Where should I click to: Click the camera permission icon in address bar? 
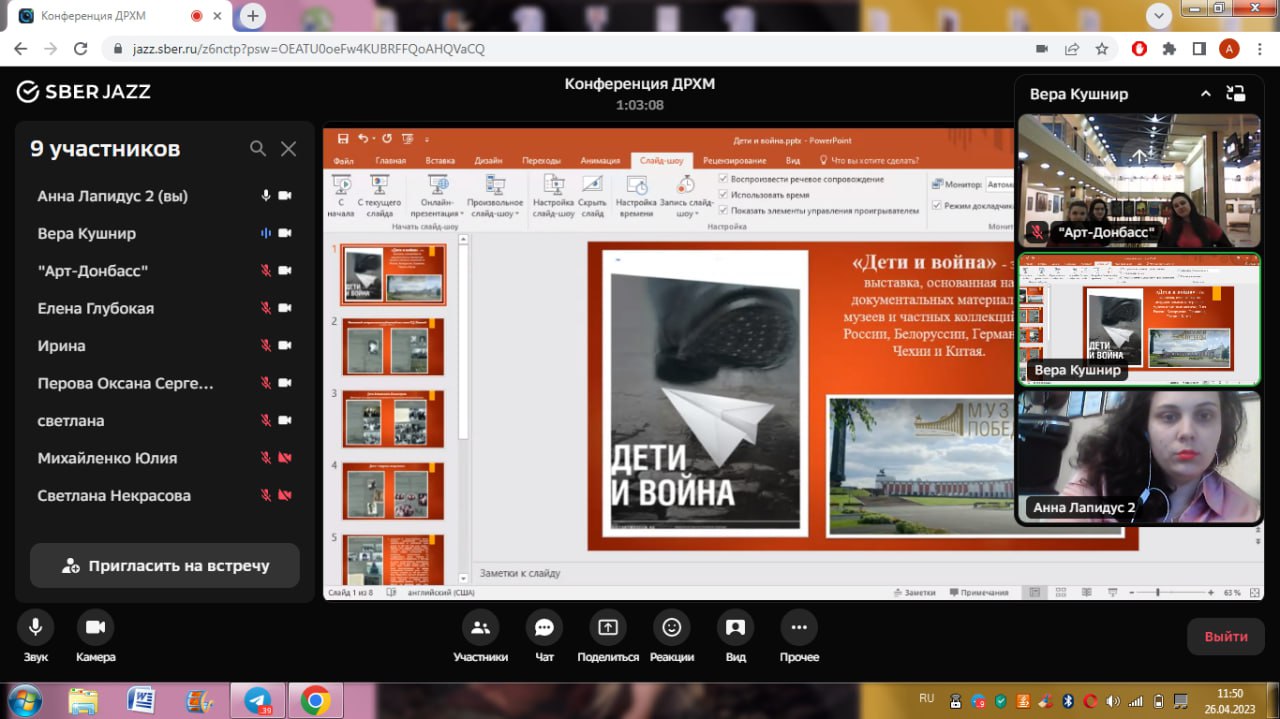(x=1041, y=48)
